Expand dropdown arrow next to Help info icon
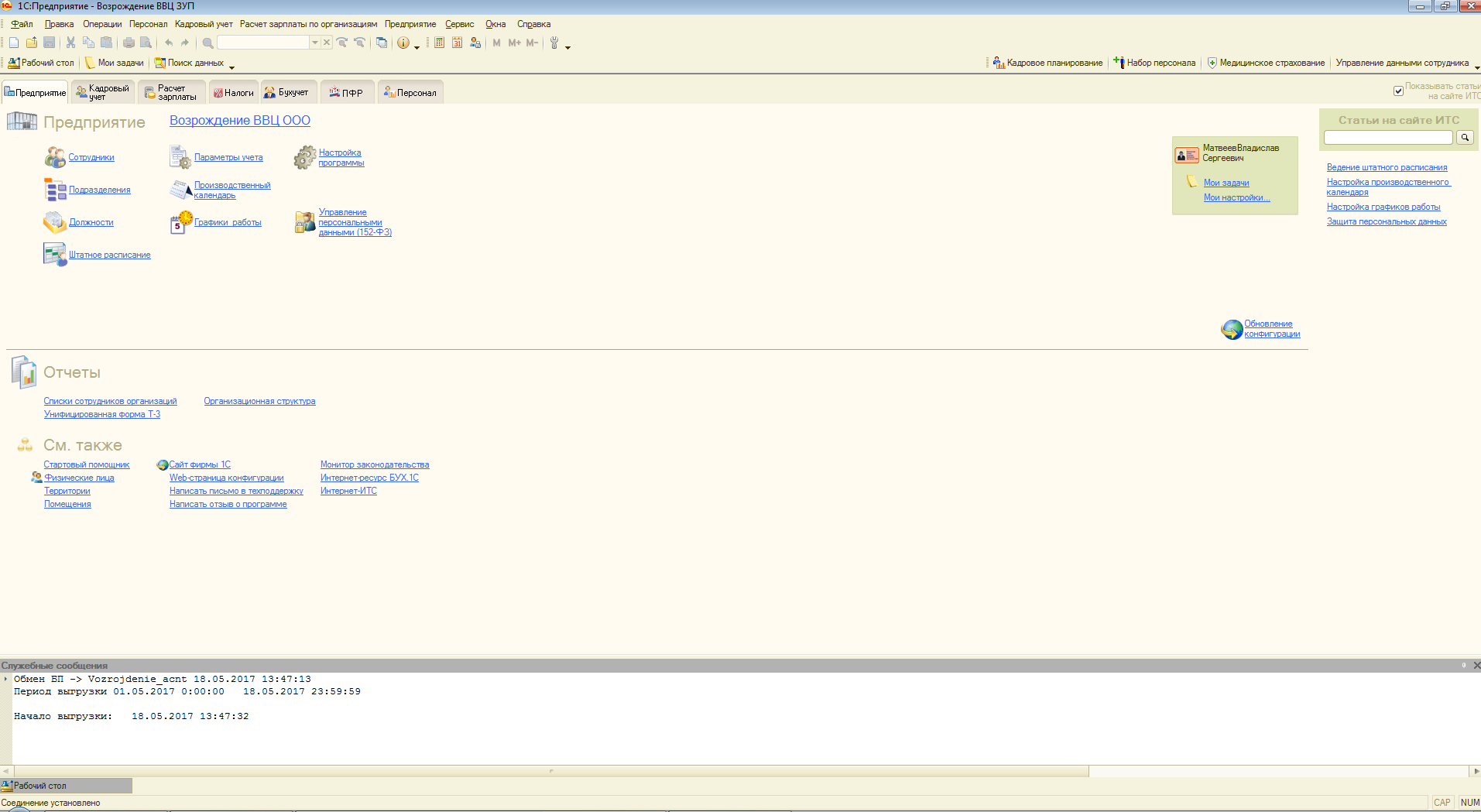The height and width of the screenshot is (812, 1481). 417,47
